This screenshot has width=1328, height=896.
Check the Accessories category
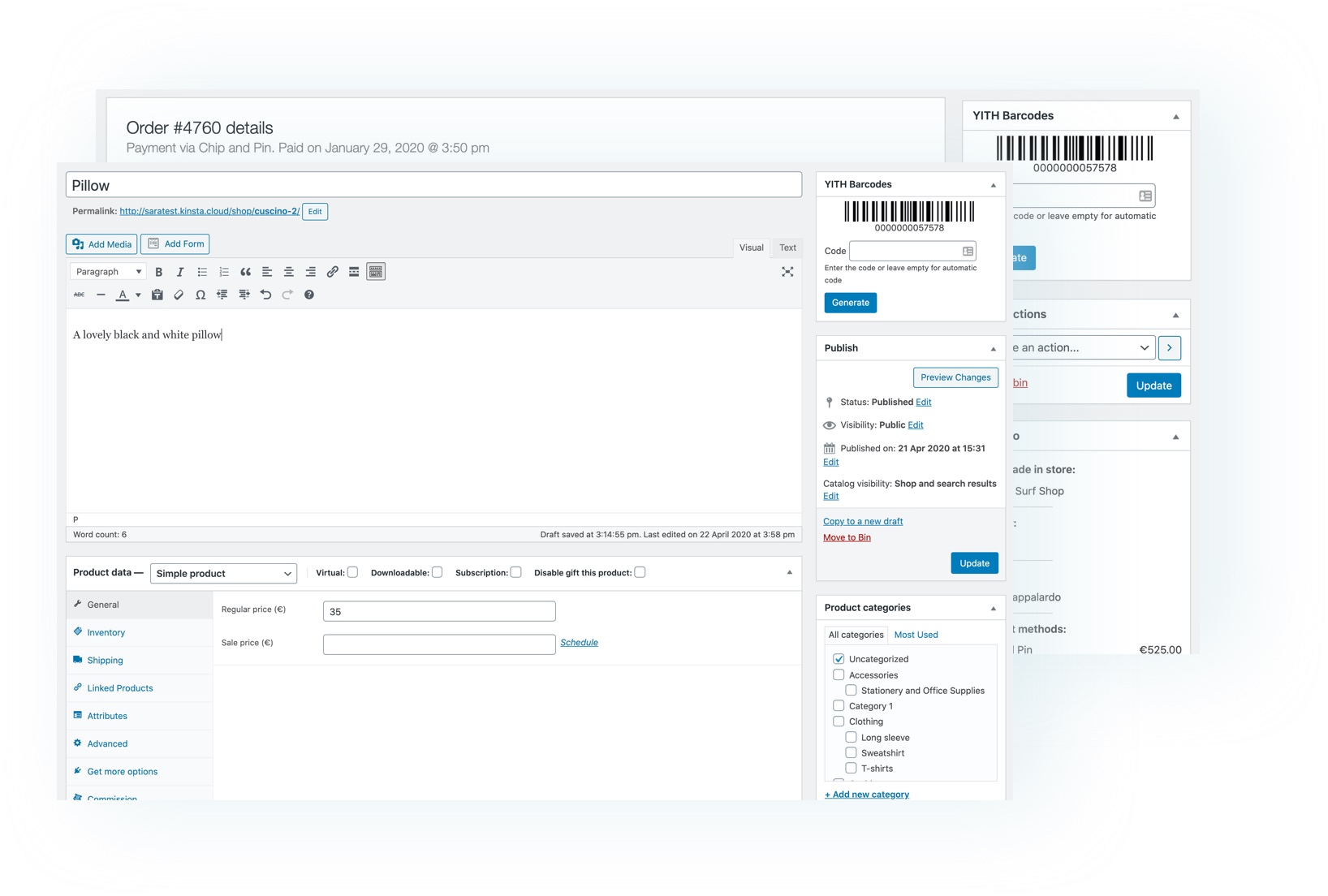click(x=839, y=674)
